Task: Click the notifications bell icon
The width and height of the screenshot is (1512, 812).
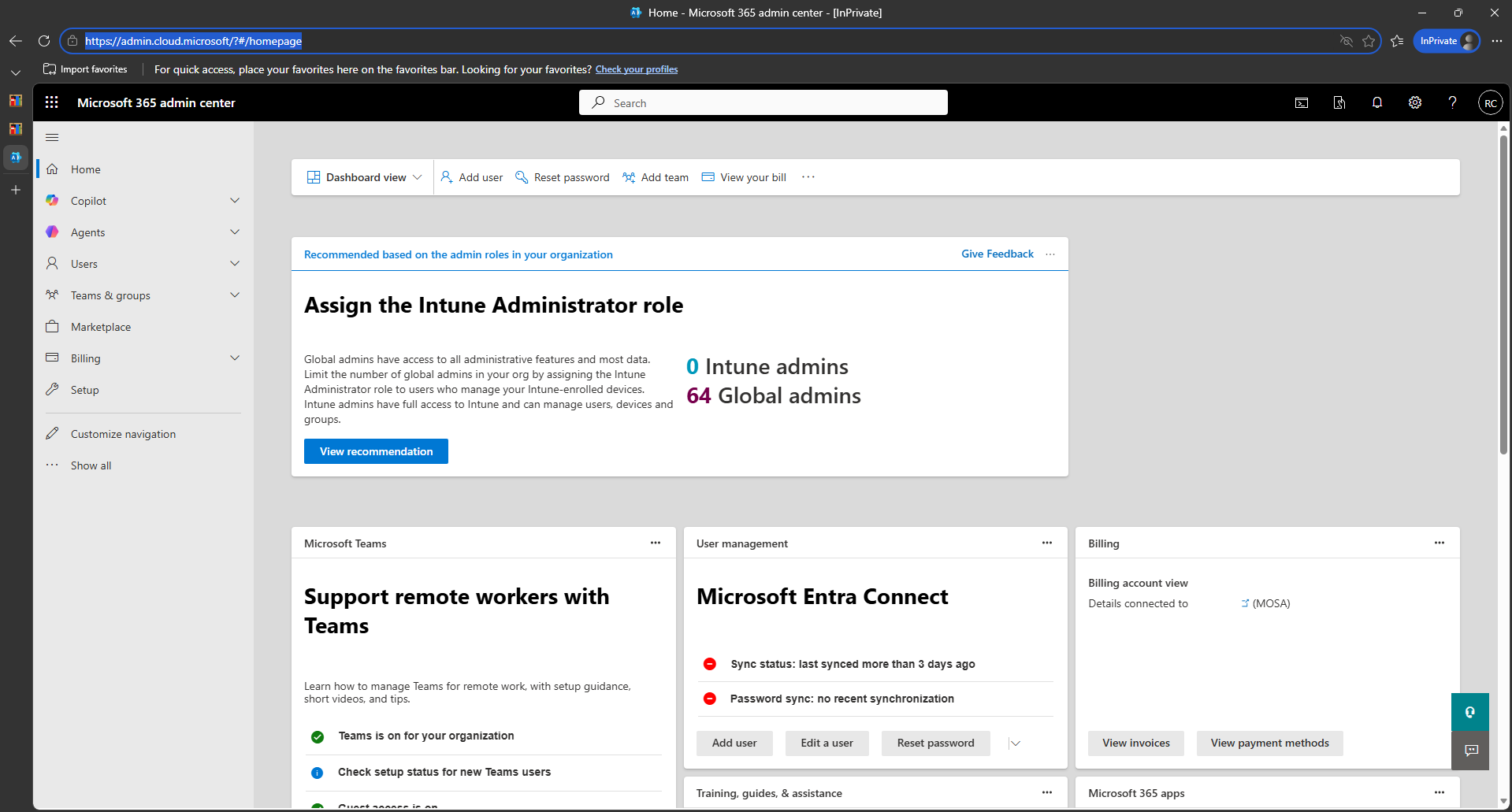Action: (1377, 103)
